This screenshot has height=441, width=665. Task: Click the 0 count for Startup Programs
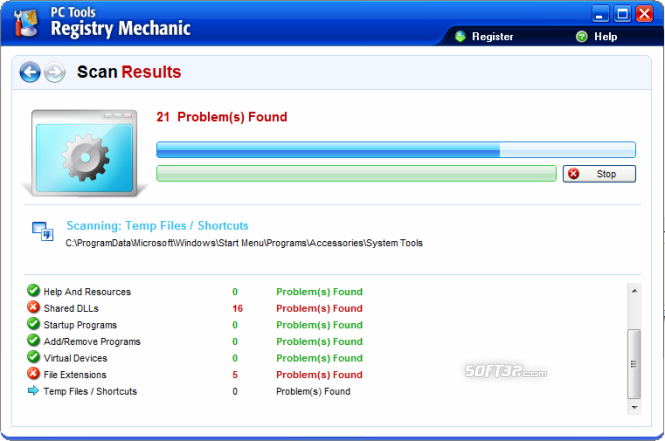pos(235,325)
